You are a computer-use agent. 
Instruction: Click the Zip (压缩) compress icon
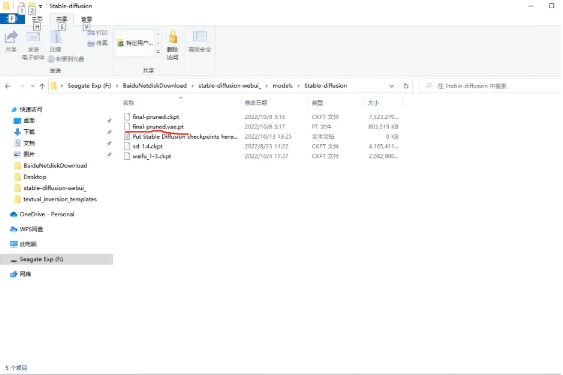tap(55, 37)
